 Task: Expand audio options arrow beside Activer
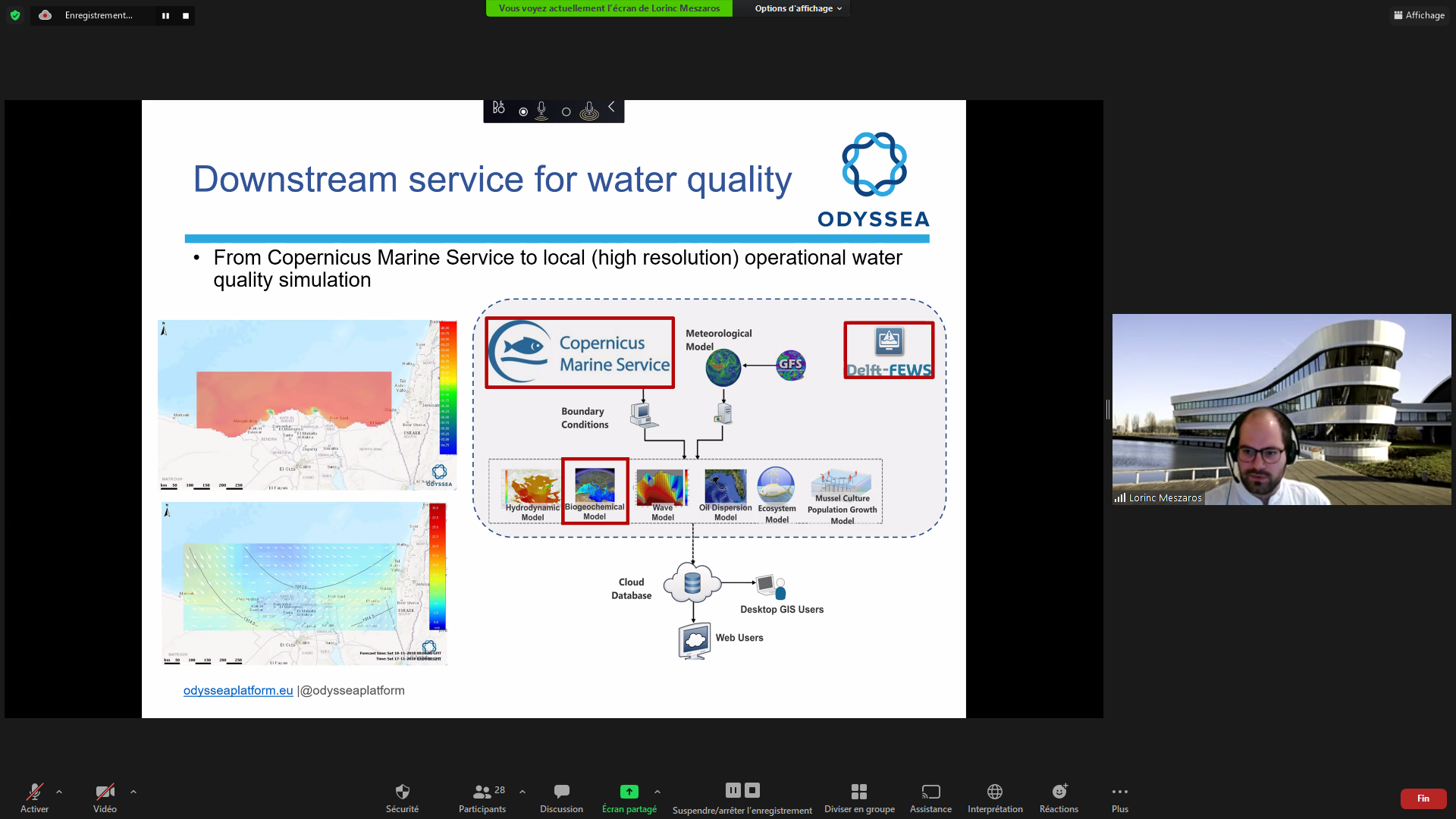59,792
